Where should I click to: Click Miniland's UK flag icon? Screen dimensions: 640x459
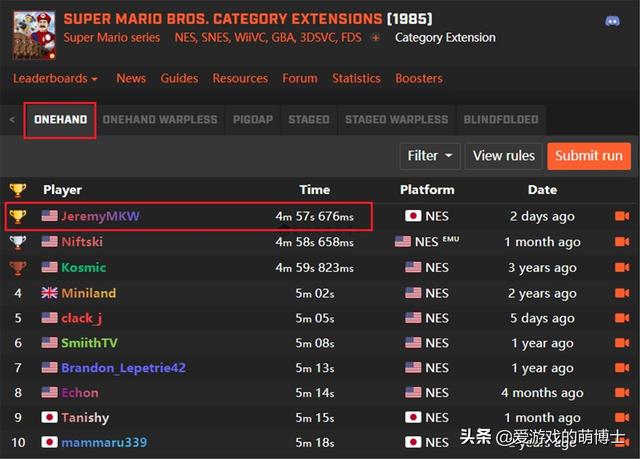click(49, 293)
